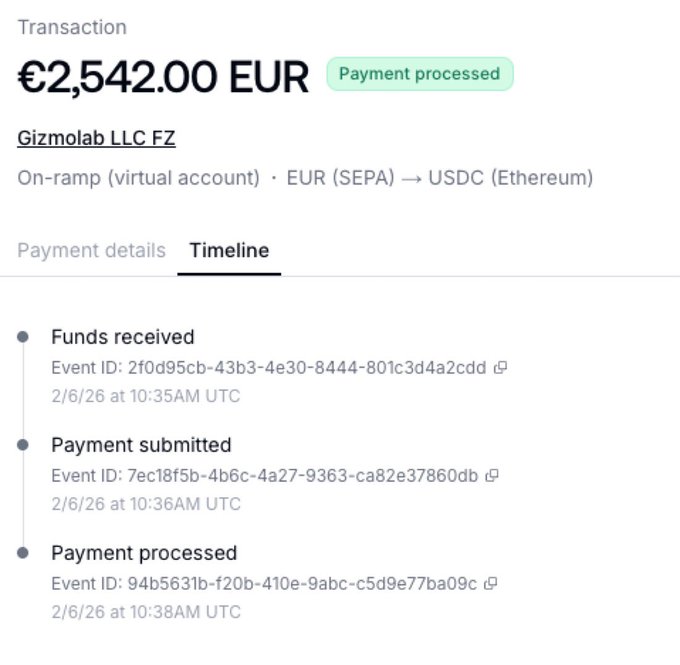Click the event ID starting with 2f0d95cb
The image size is (680, 665).
point(307,367)
